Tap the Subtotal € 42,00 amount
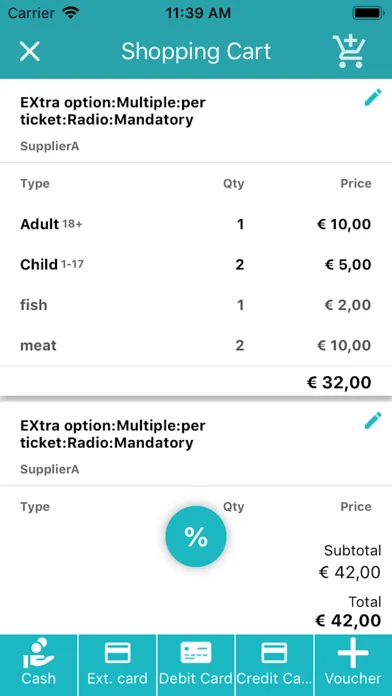Image resolution: width=392 pixels, height=696 pixels. click(350, 572)
